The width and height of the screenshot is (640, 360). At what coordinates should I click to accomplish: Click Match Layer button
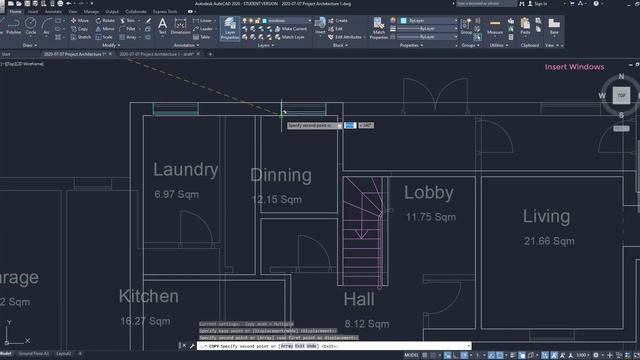point(290,37)
